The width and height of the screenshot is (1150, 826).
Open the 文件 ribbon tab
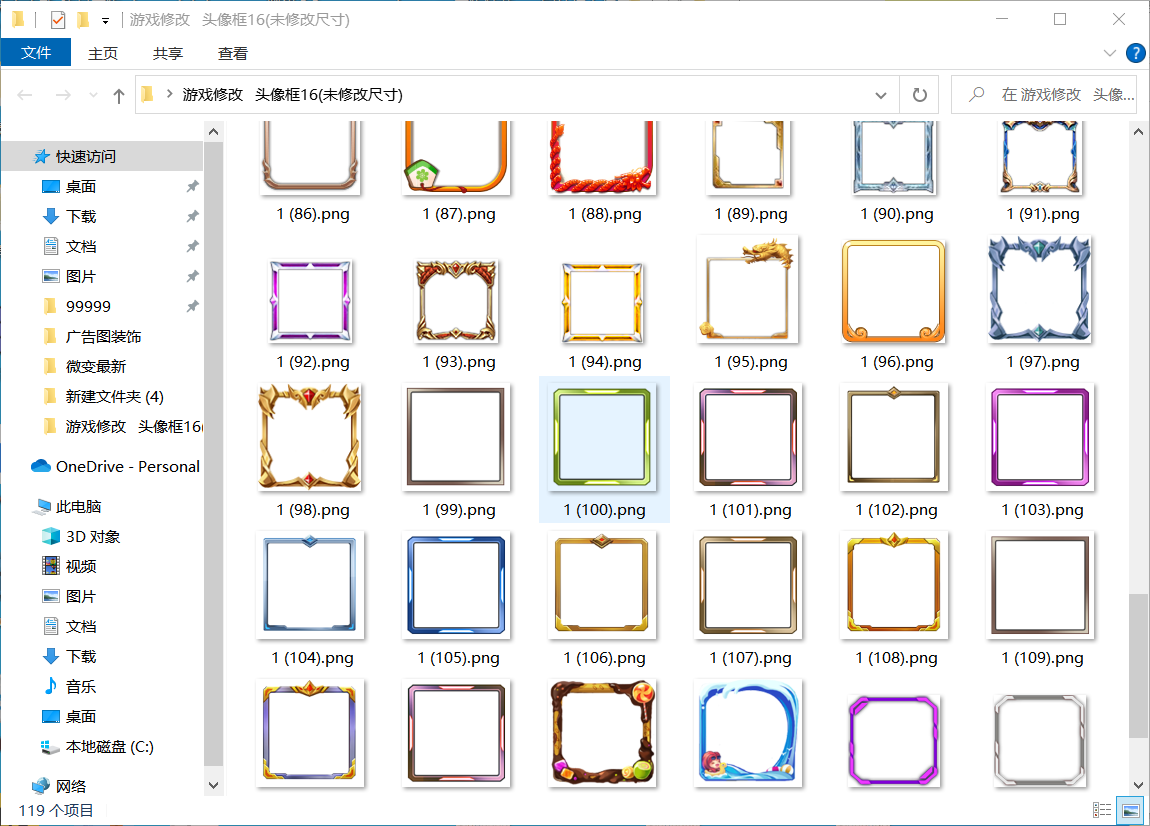[36, 53]
